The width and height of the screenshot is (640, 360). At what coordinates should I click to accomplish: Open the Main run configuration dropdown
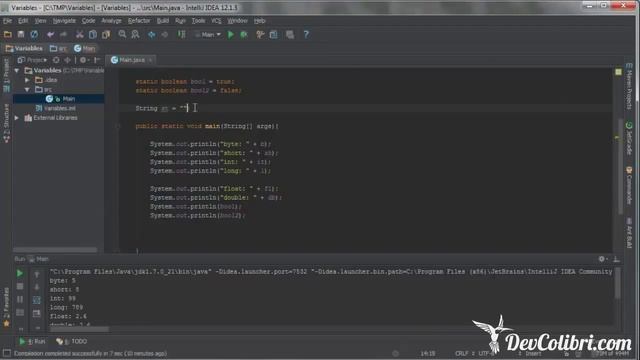208,35
